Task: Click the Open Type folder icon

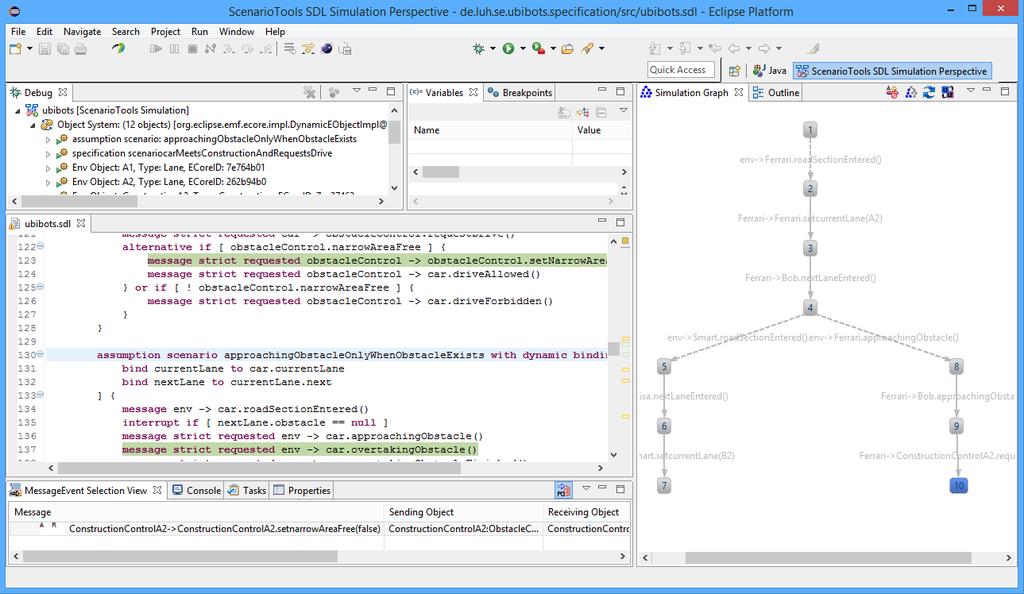Action: click(568, 48)
